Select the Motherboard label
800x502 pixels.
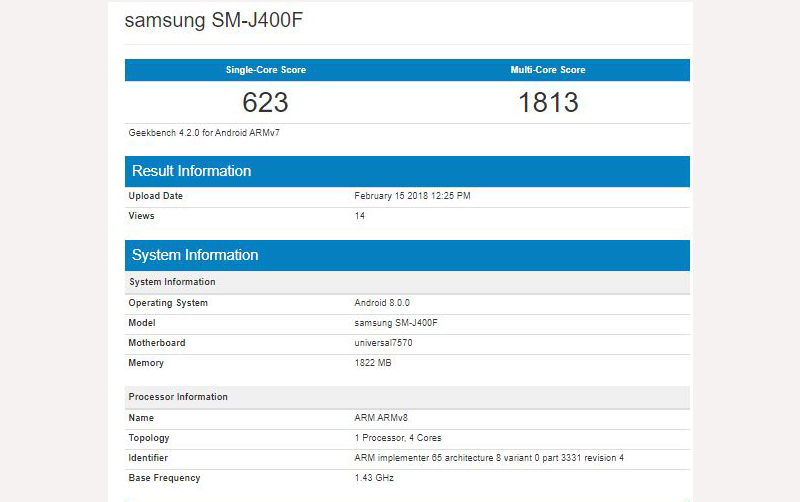pos(157,343)
